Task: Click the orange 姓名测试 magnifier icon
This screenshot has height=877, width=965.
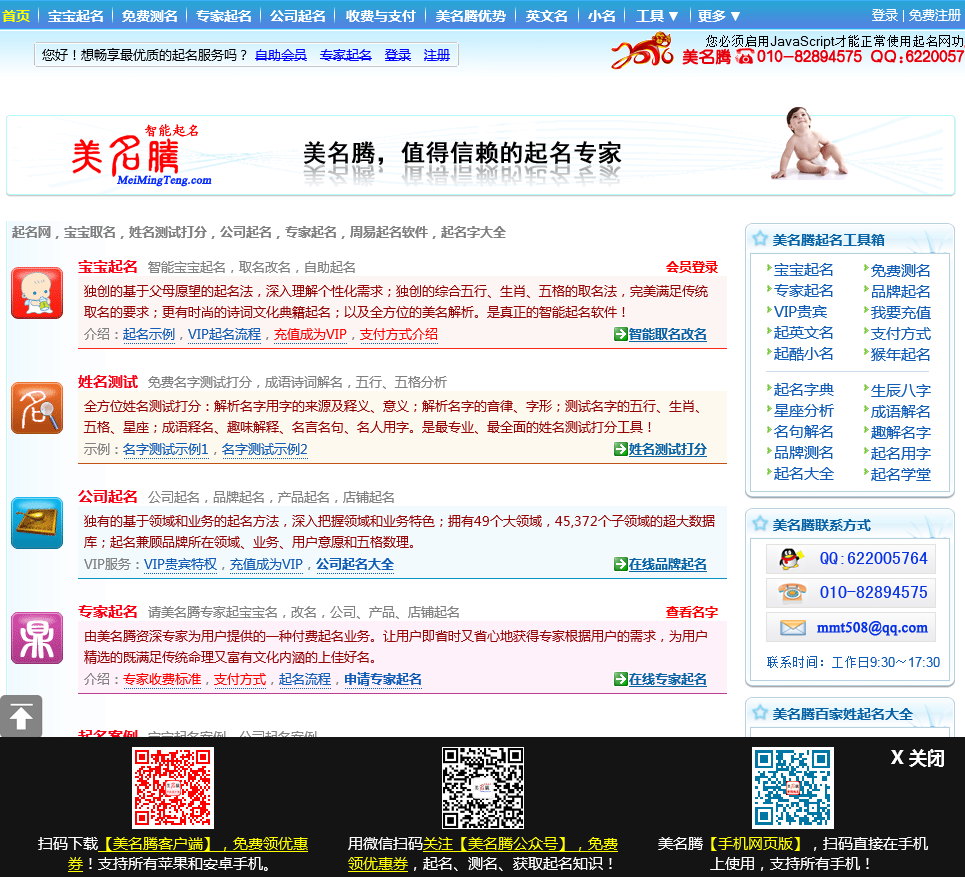Action: [37, 408]
